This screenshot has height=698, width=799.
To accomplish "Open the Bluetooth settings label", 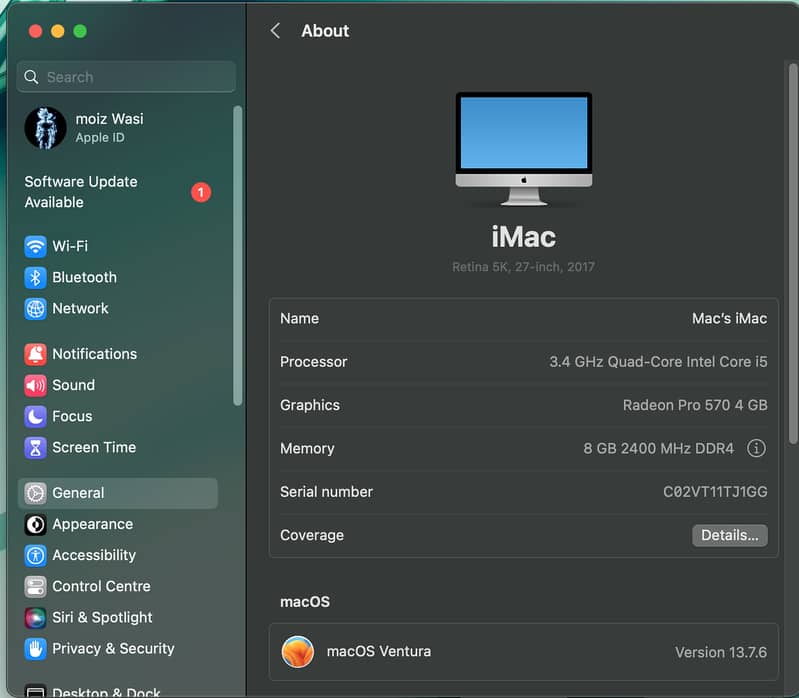I will tap(85, 277).
